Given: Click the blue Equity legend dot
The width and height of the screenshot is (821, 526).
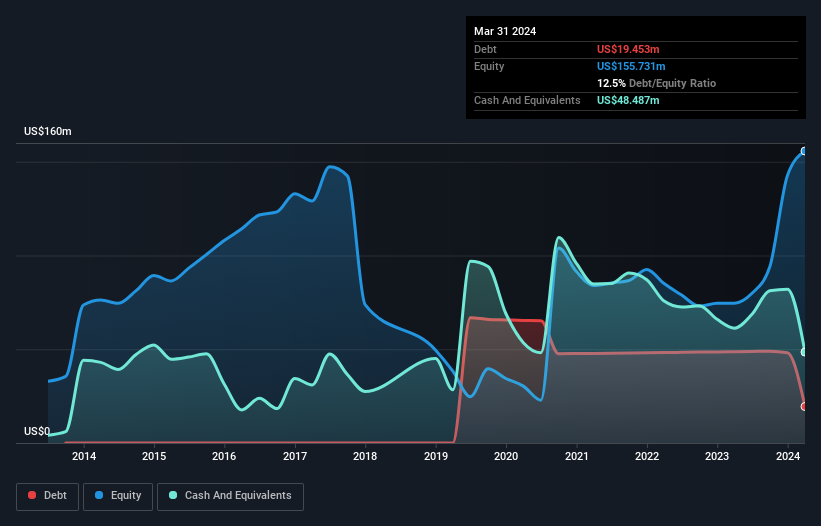Looking at the screenshot, I should pyautogui.click(x=98, y=495).
